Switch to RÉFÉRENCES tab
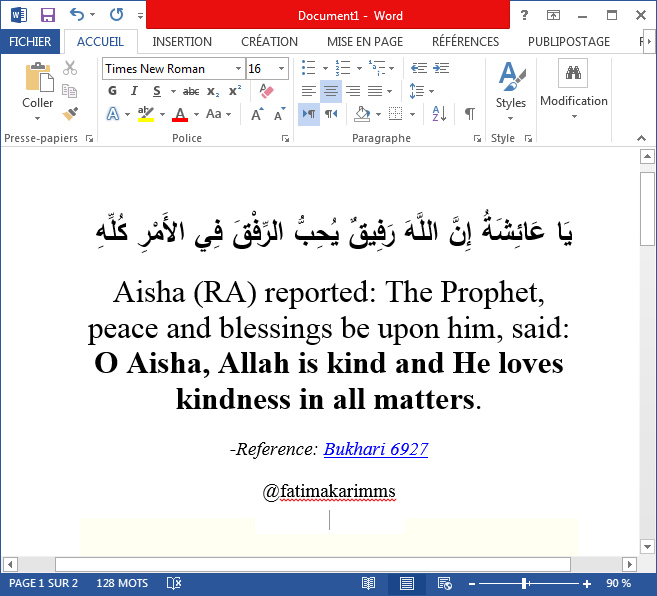 [466, 41]
